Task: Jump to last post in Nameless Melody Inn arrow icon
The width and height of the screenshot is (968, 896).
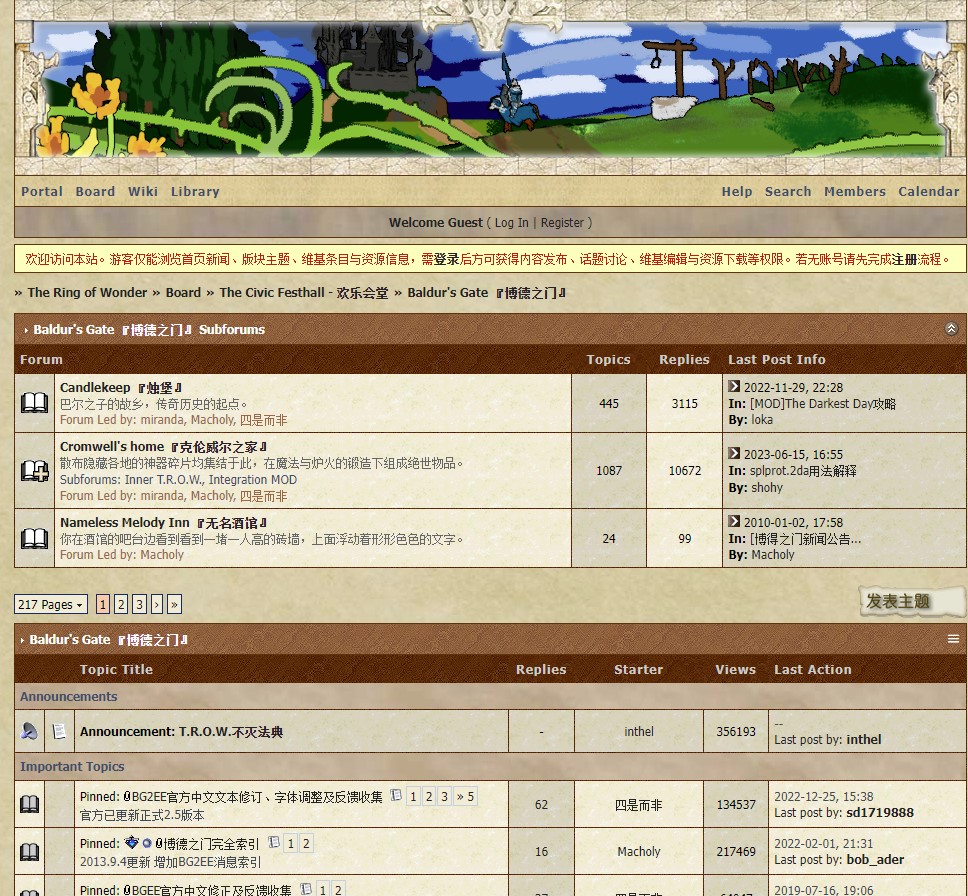Action: tap(734, 521)
